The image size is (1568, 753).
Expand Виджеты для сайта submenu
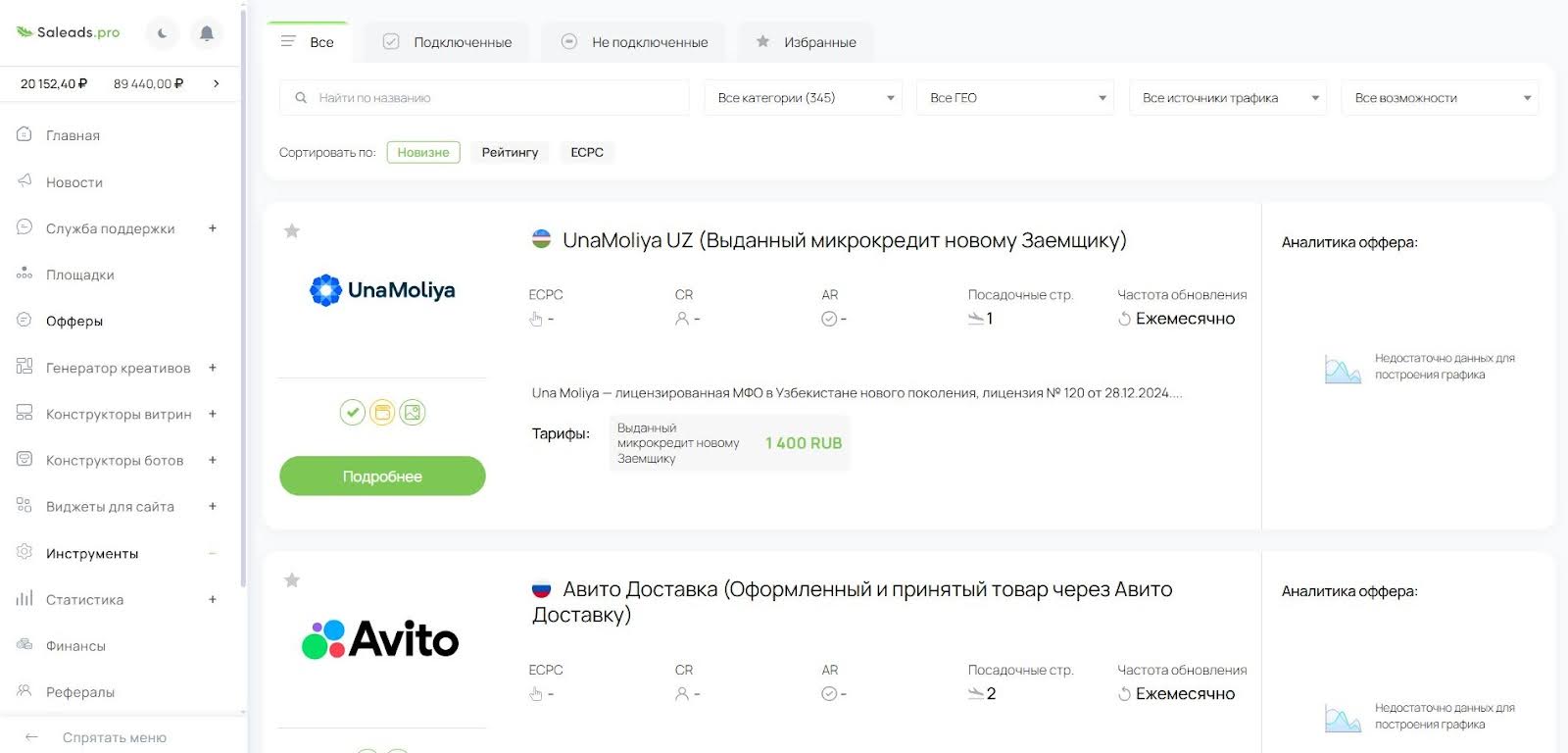tap(213, 506)
